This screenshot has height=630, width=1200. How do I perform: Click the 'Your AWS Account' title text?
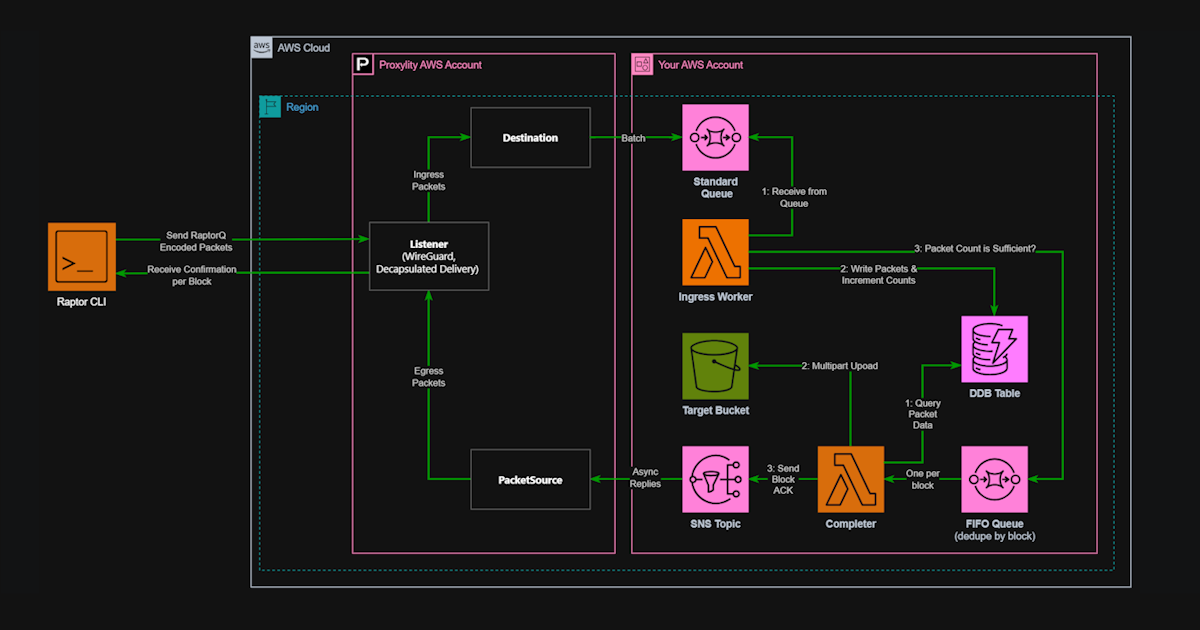[x=701, y=65]
